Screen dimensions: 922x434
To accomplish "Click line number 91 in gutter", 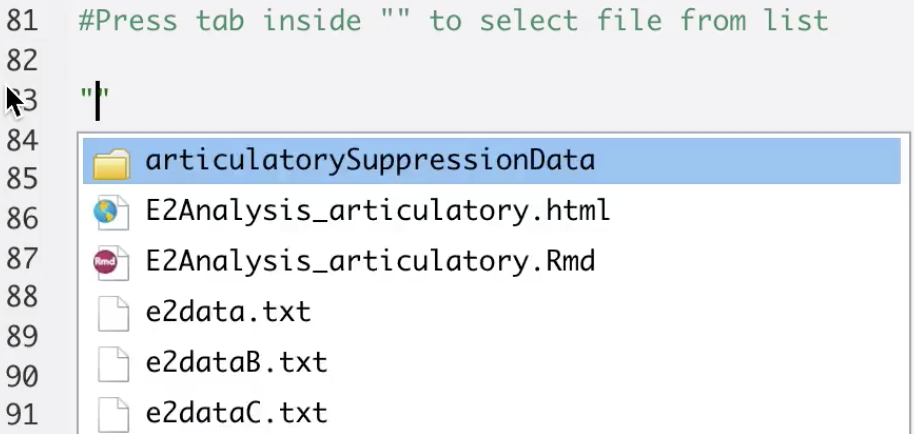I will (21, 415).
